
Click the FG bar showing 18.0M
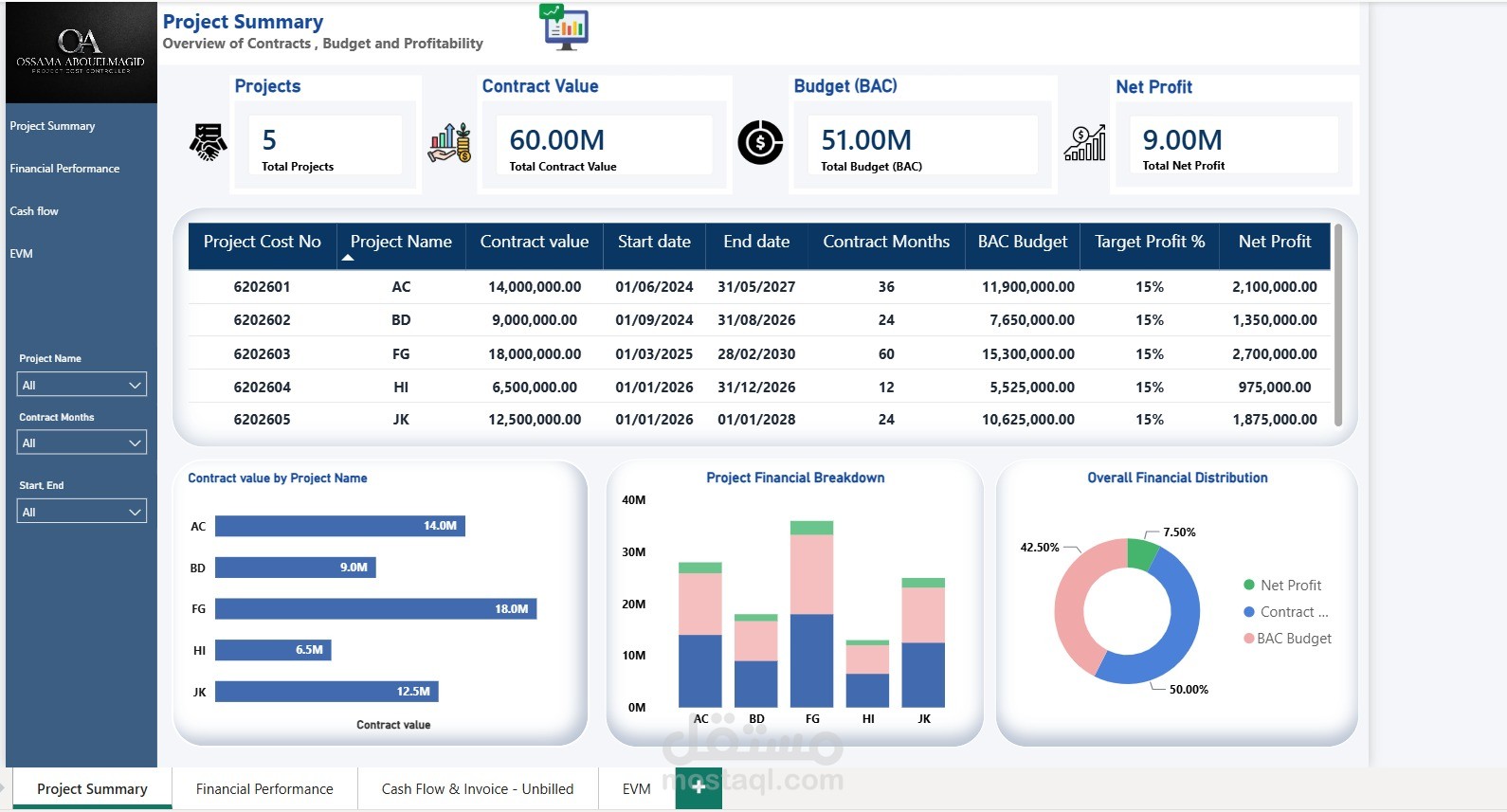(x=376, y=608)
